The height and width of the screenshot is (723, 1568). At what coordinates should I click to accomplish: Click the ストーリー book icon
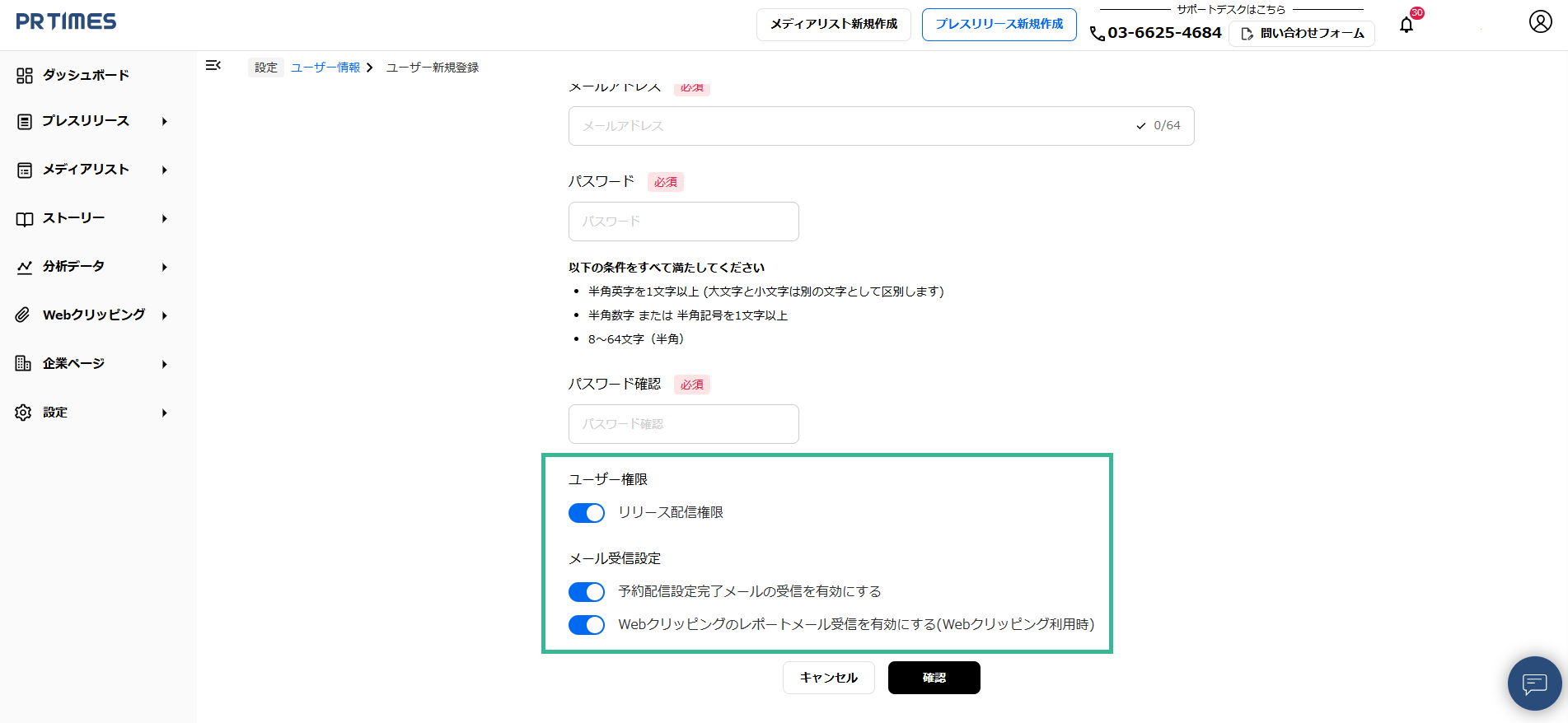25,219
